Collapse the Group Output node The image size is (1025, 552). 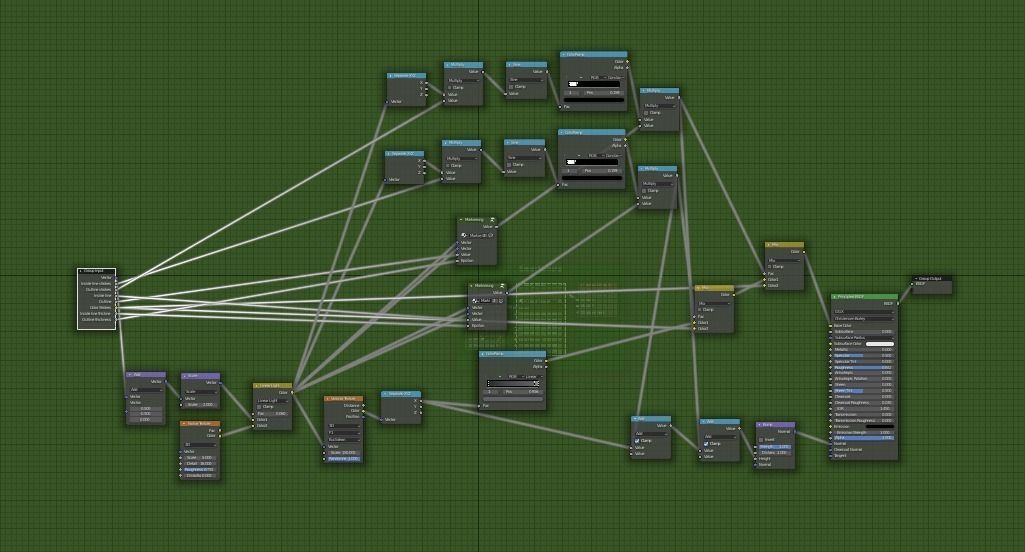(916, 279)
